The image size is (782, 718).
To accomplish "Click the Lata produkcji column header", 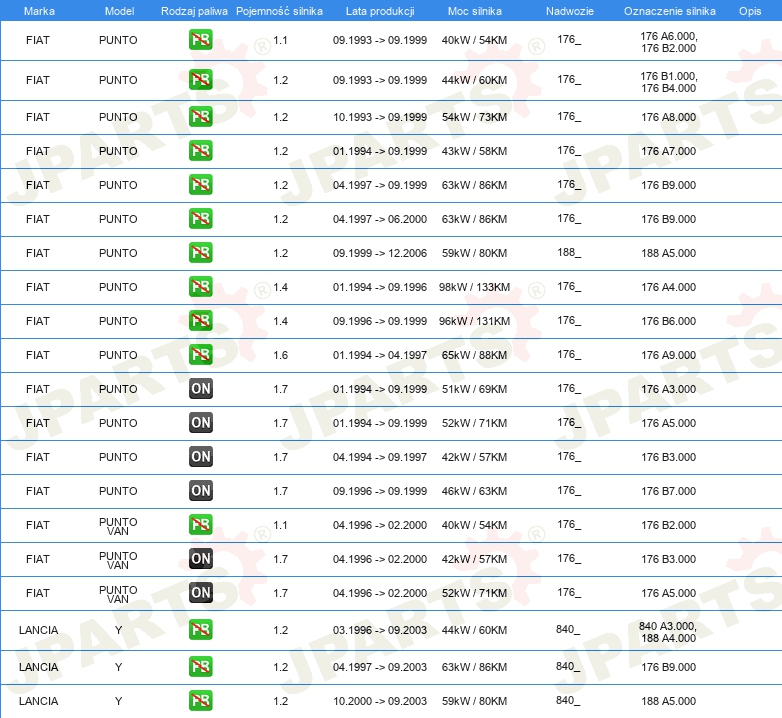I will (x=380, y=11).
